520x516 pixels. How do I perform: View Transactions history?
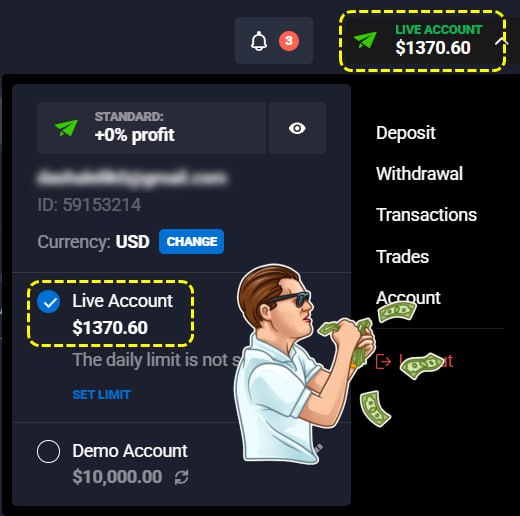pyautogui.click(x=426, y=215)
